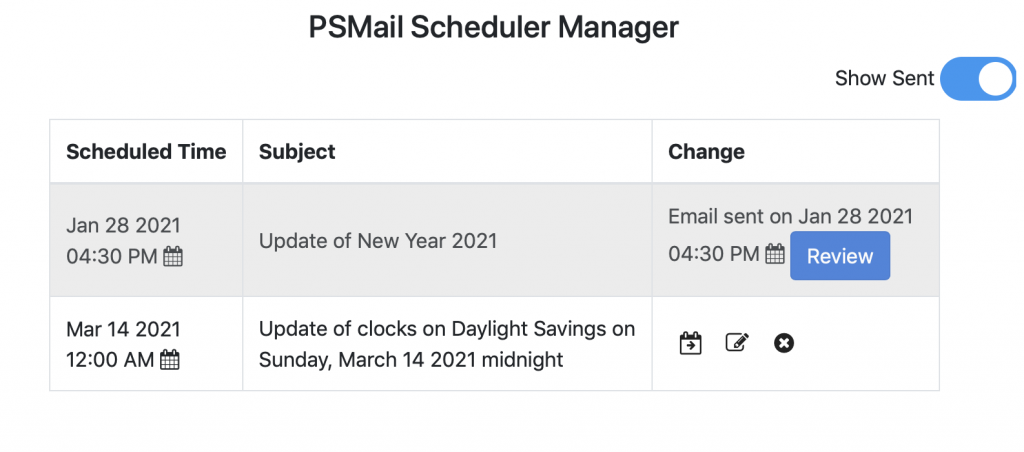Select the Update of New Year 2021 subject

click(x=377, y=241)
